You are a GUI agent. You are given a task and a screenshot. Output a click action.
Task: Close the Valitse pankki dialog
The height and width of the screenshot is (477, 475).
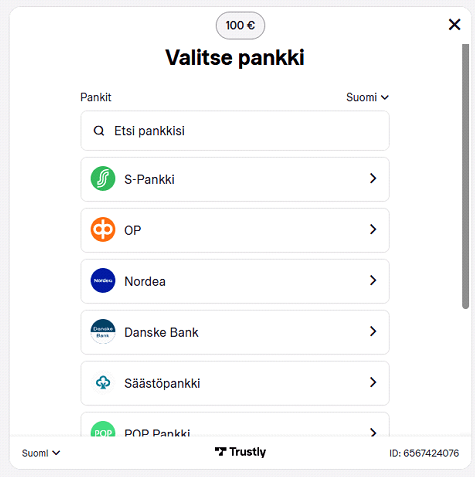click(x=455, y=24)
